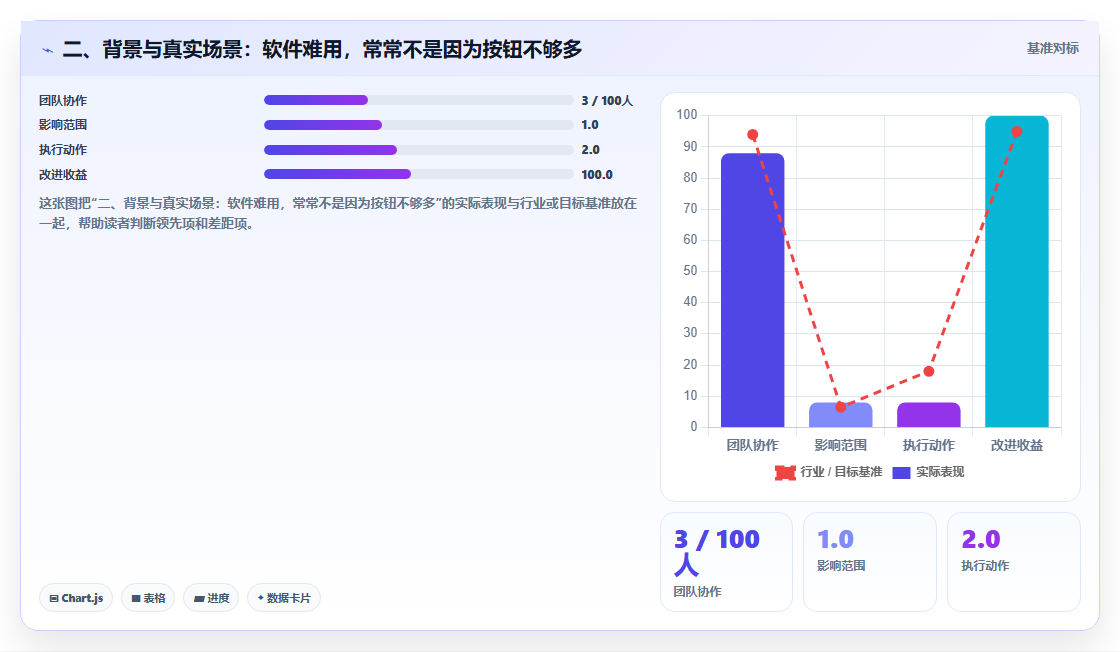
Task: Click the red benchmark point on 改进收益
Action: 1016,132
